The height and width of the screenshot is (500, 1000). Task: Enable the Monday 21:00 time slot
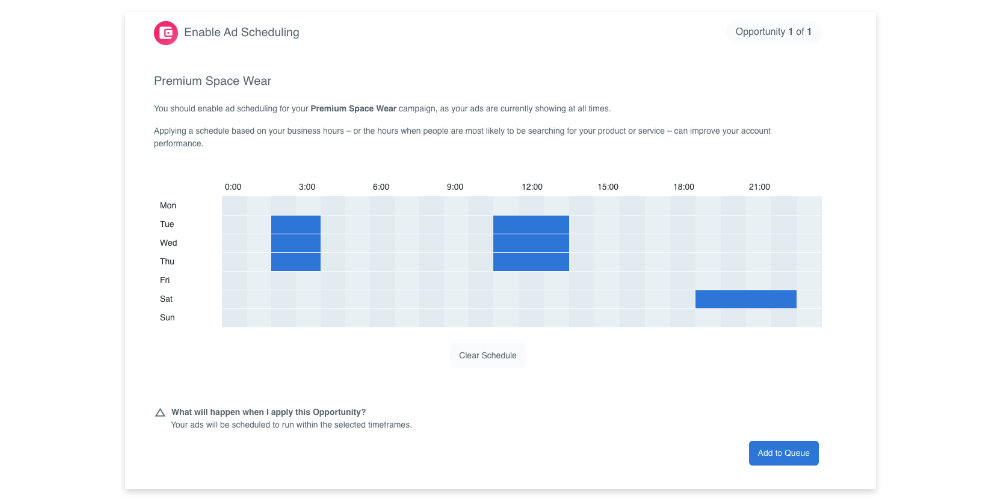[759, 205]
